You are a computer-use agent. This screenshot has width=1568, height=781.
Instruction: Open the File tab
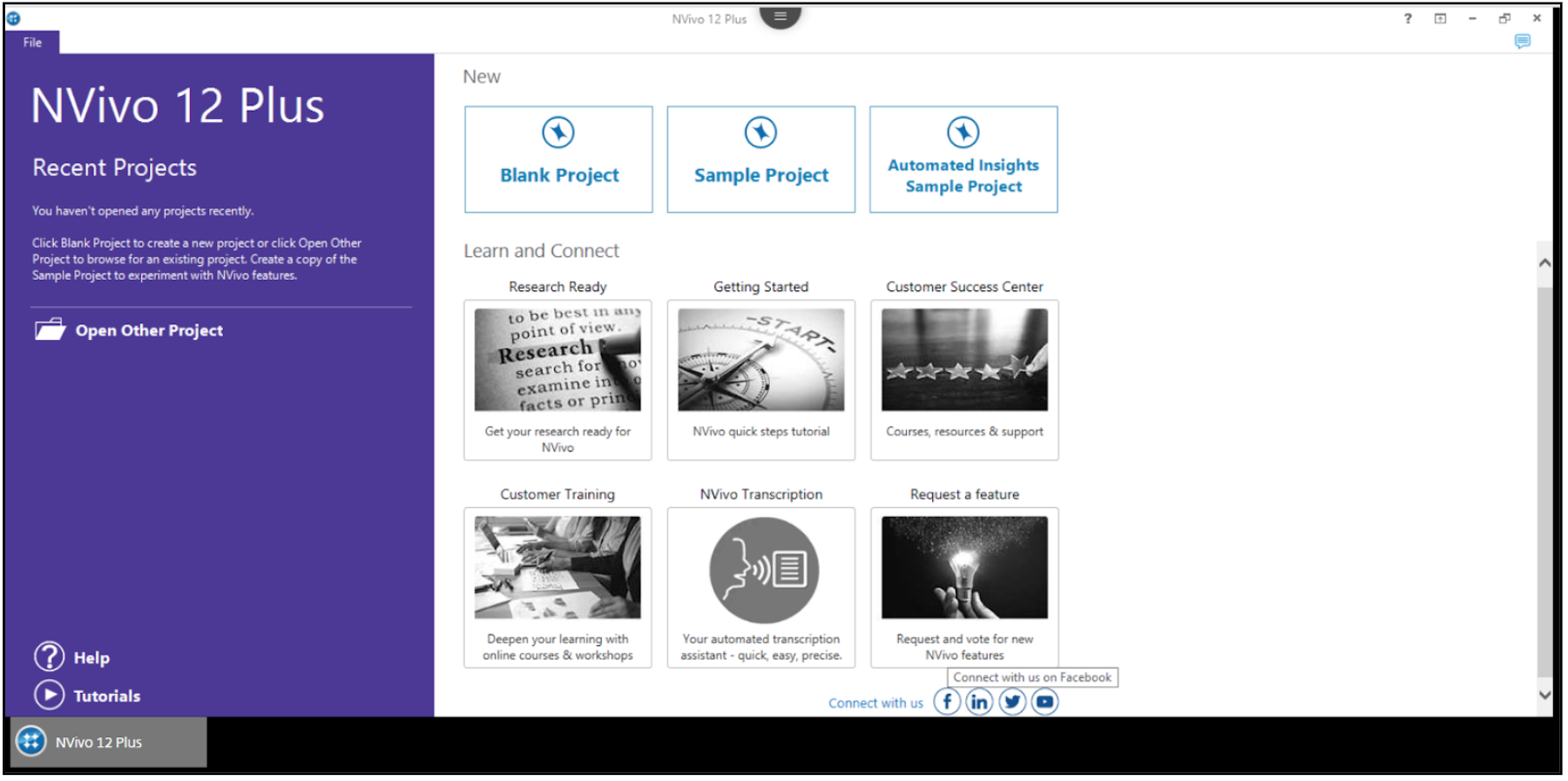pos(32,42)
